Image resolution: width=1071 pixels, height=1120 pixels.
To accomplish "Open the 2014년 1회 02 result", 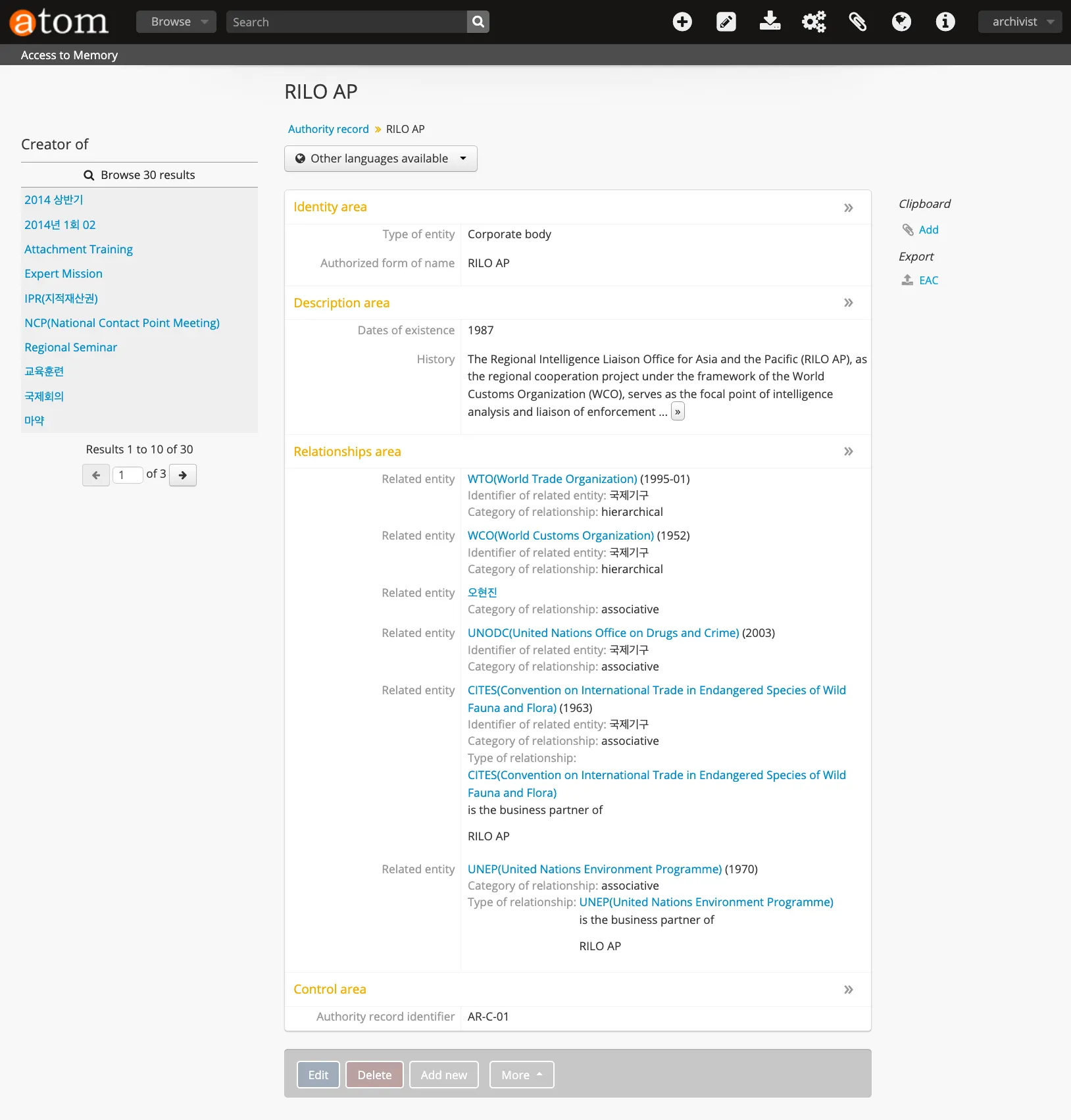I will (60, 224).
